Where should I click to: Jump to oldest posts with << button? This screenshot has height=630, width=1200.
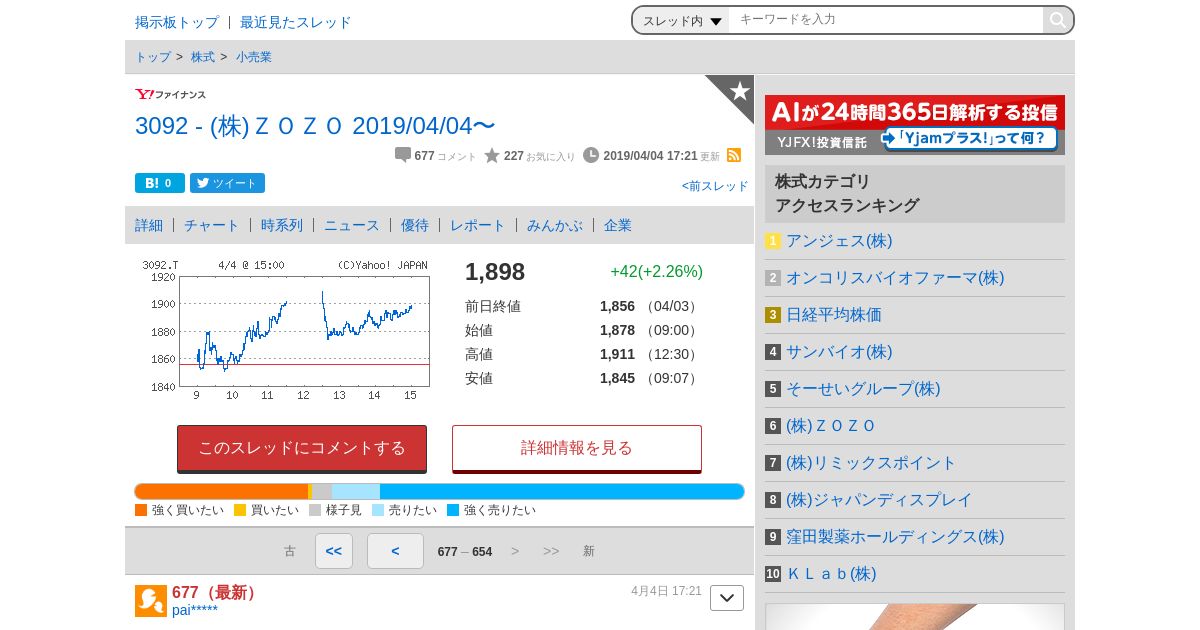pos(334,551)
